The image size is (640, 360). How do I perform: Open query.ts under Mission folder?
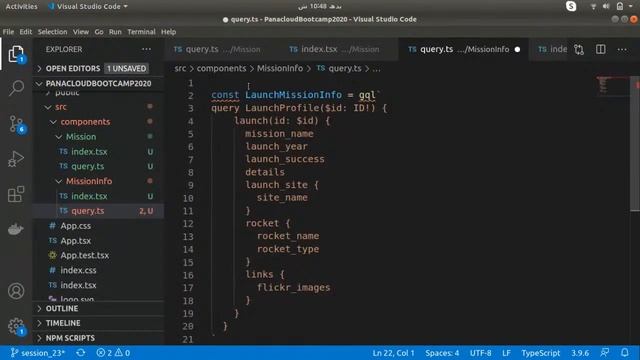[98, 167]
